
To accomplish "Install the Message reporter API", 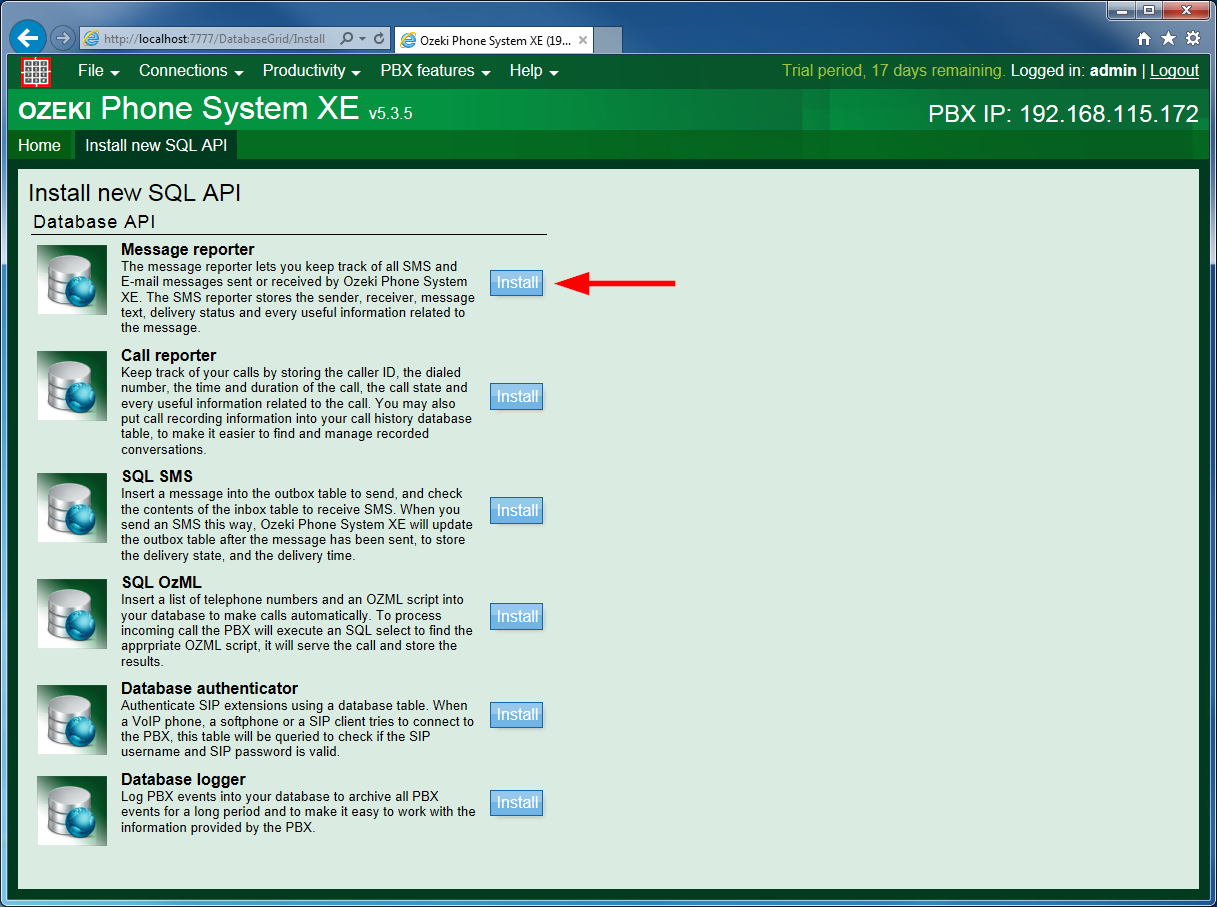I will (x=516, y=283).
